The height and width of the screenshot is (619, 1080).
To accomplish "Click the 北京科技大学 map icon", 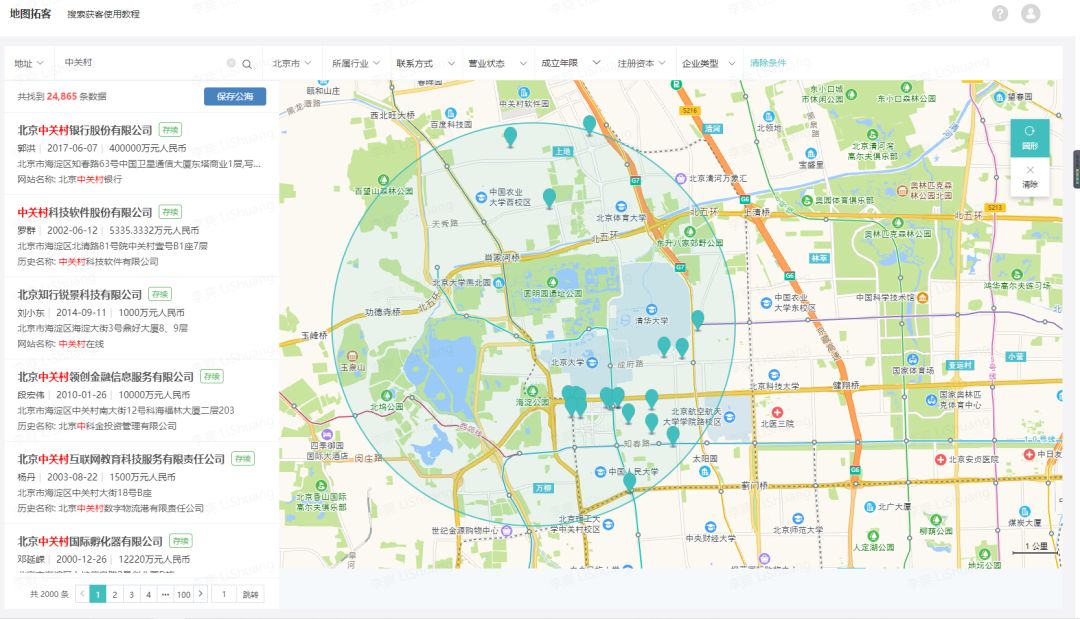I will tap(774, 375).
